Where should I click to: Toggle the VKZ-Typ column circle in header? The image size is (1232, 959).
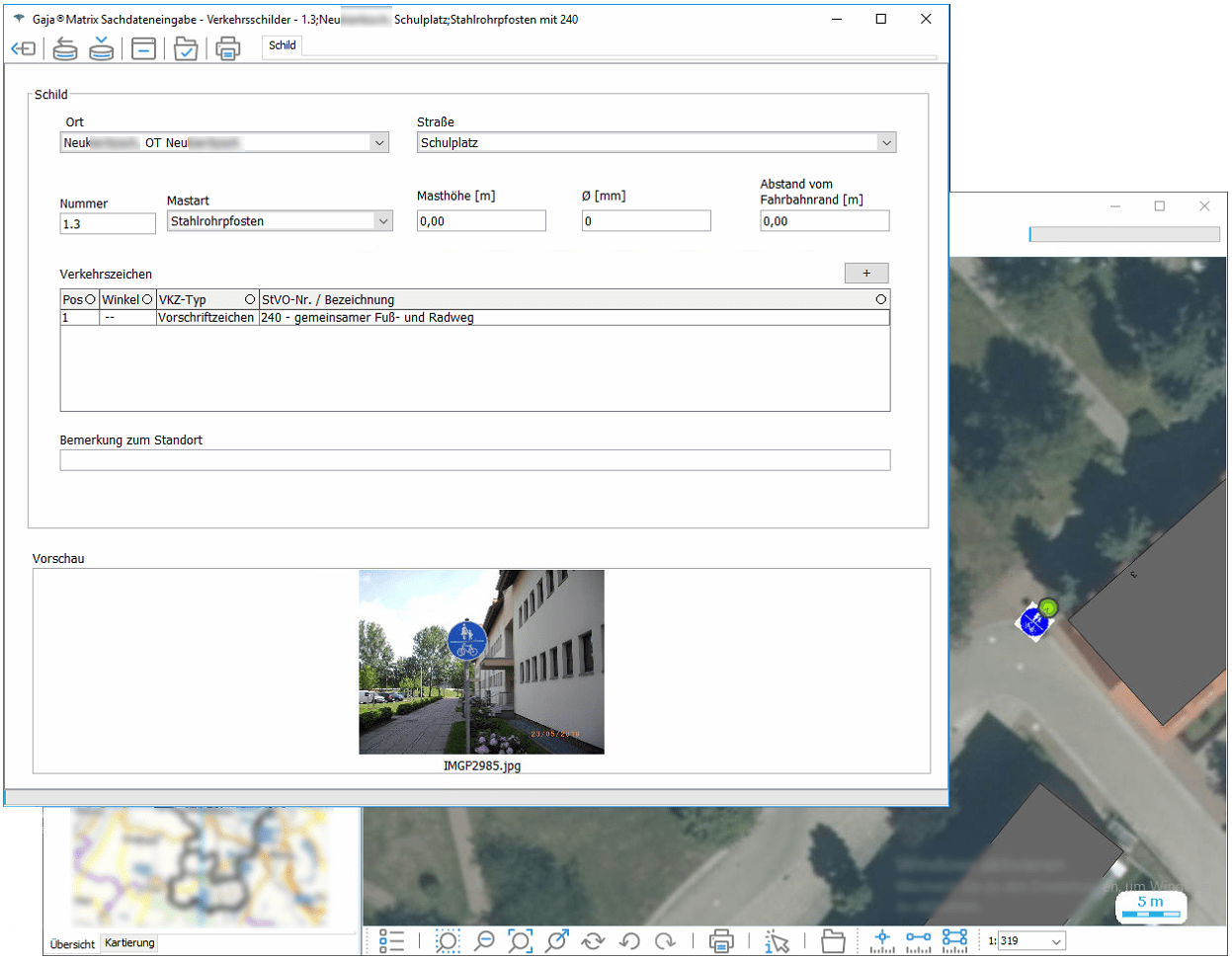[250, 299]
